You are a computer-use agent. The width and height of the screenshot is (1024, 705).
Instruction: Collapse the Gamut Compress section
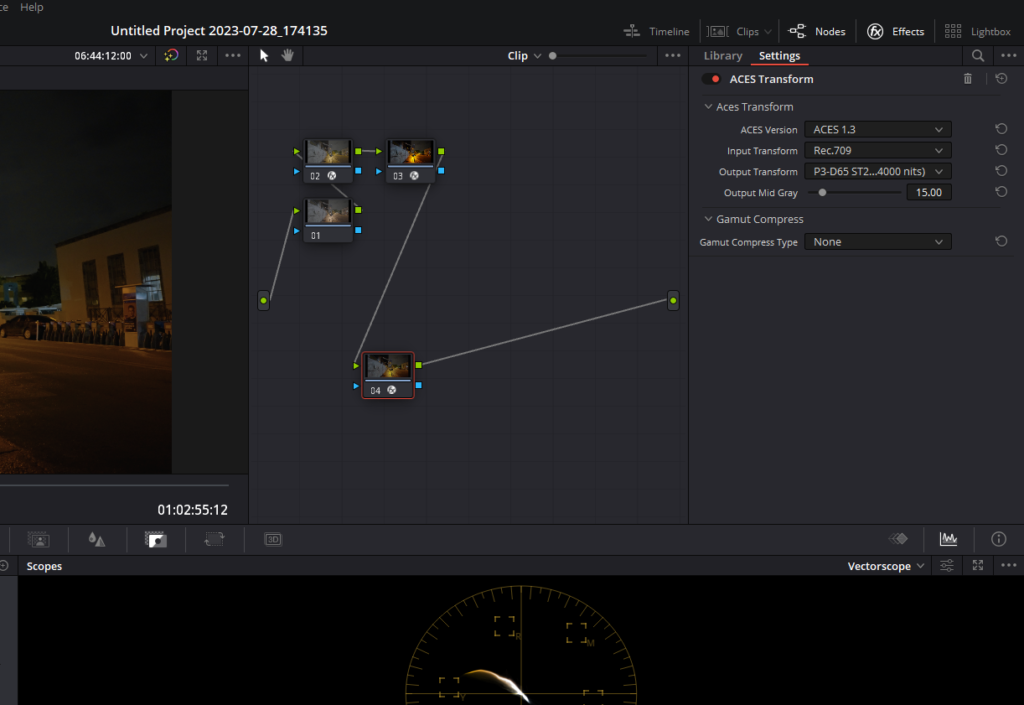click(708, 219)
